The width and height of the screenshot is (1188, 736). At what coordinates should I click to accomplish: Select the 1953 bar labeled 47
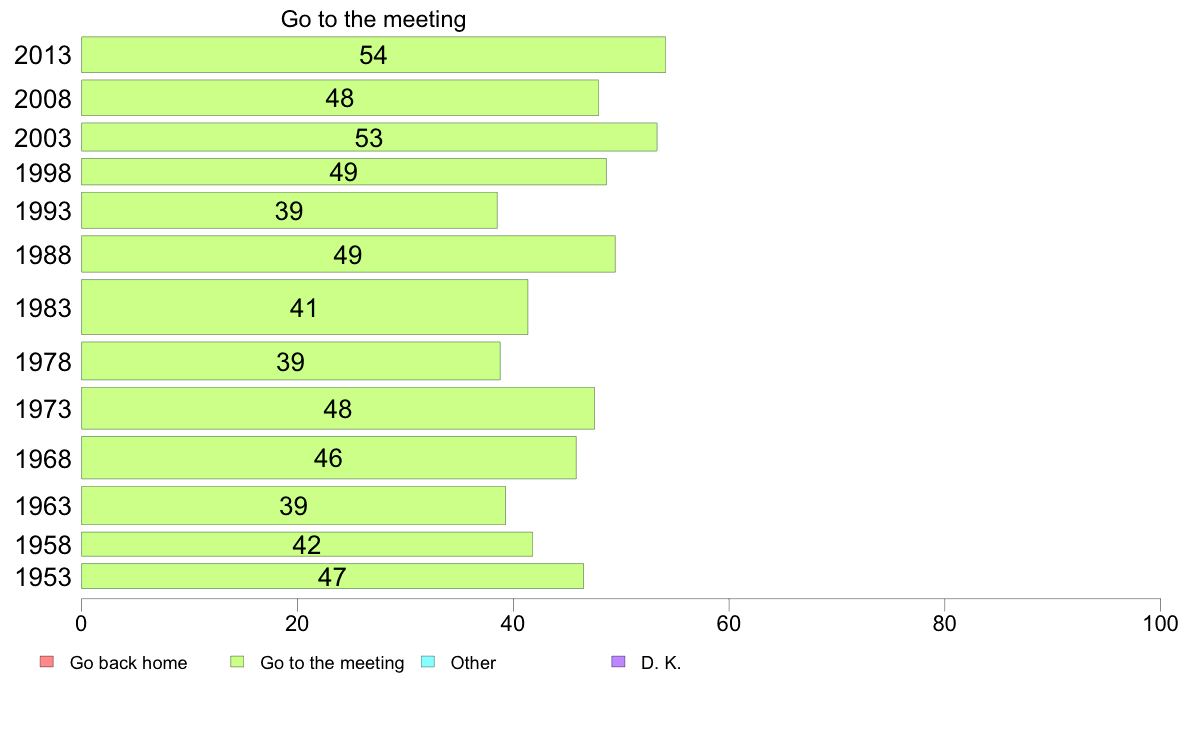click(333, 576)
